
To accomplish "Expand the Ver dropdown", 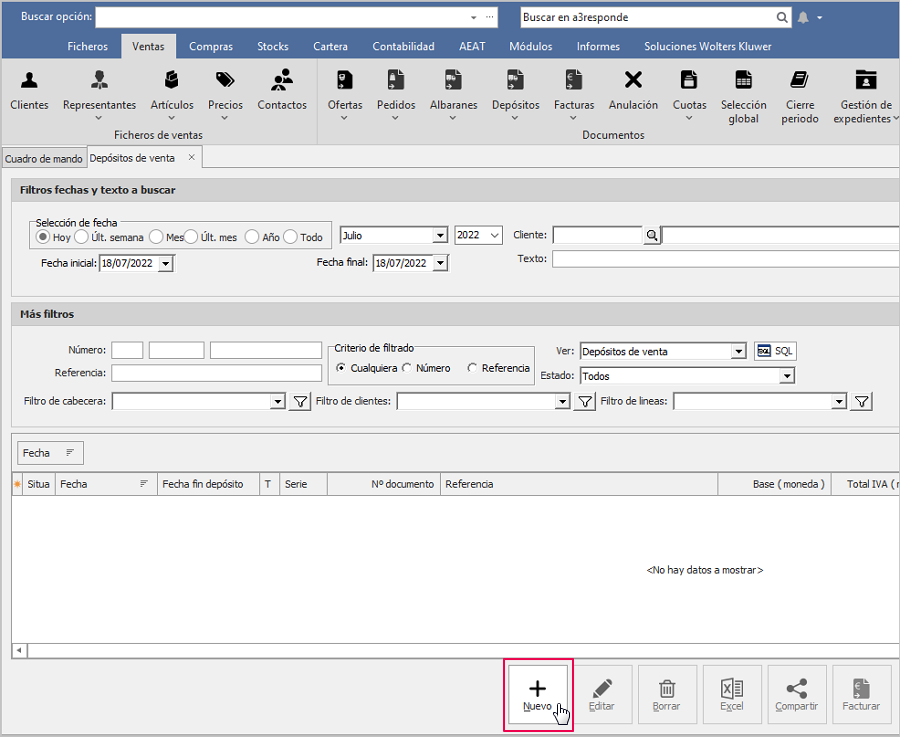I will coord(738,351).
